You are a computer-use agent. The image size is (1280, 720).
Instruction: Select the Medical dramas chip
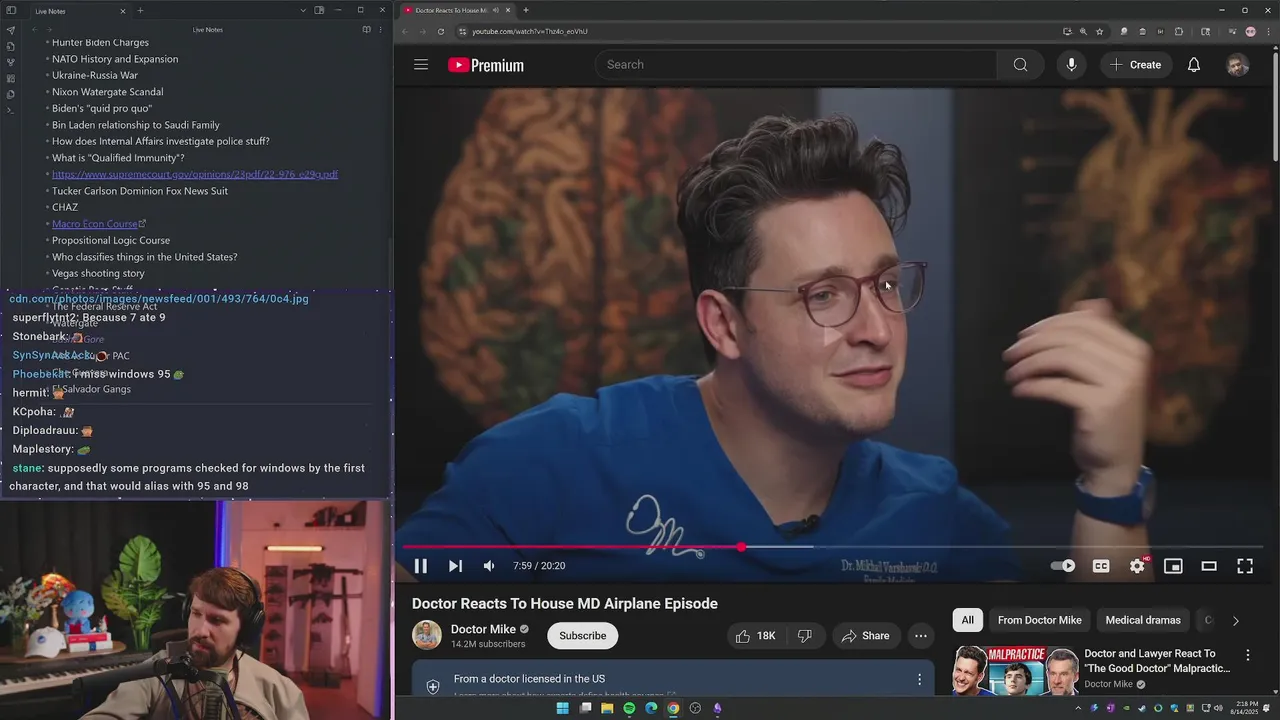(x=1143, y=620)
